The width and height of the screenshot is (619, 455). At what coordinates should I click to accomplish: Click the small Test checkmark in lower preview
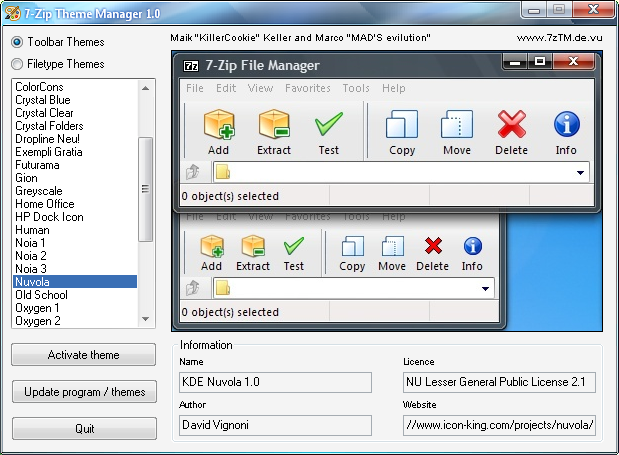click(x=294, y=246)
